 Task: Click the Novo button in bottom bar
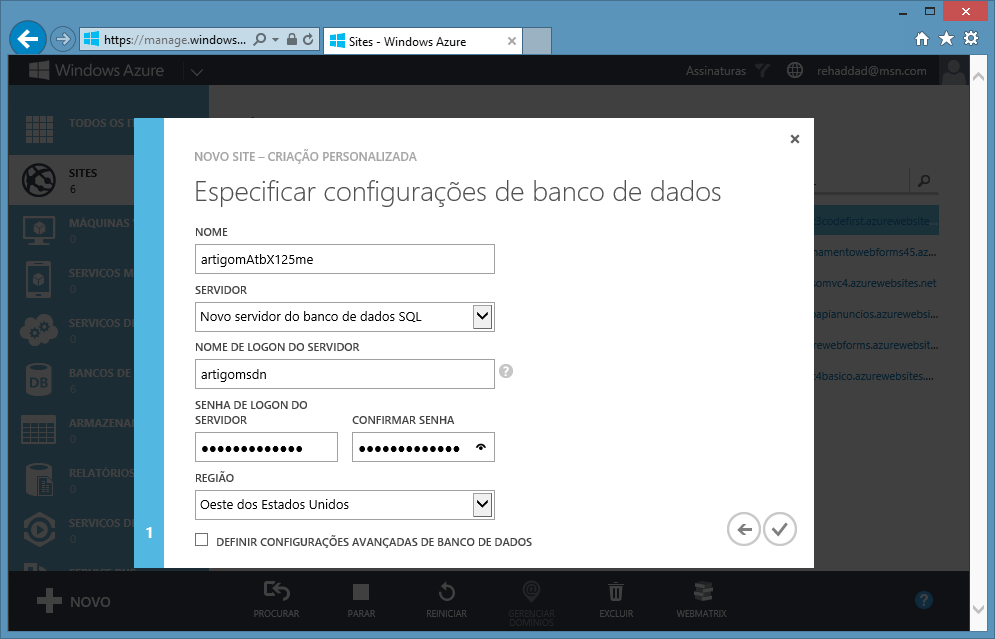coord(74,601)
